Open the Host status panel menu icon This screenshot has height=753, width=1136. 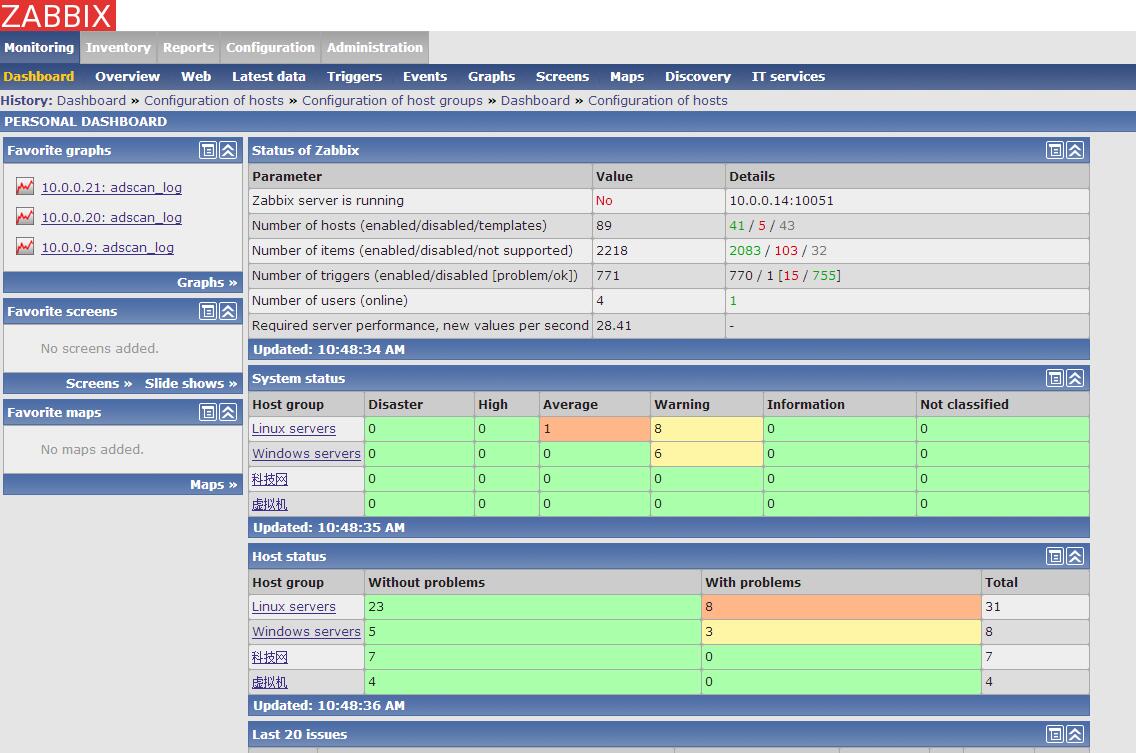coord(1054,556)
